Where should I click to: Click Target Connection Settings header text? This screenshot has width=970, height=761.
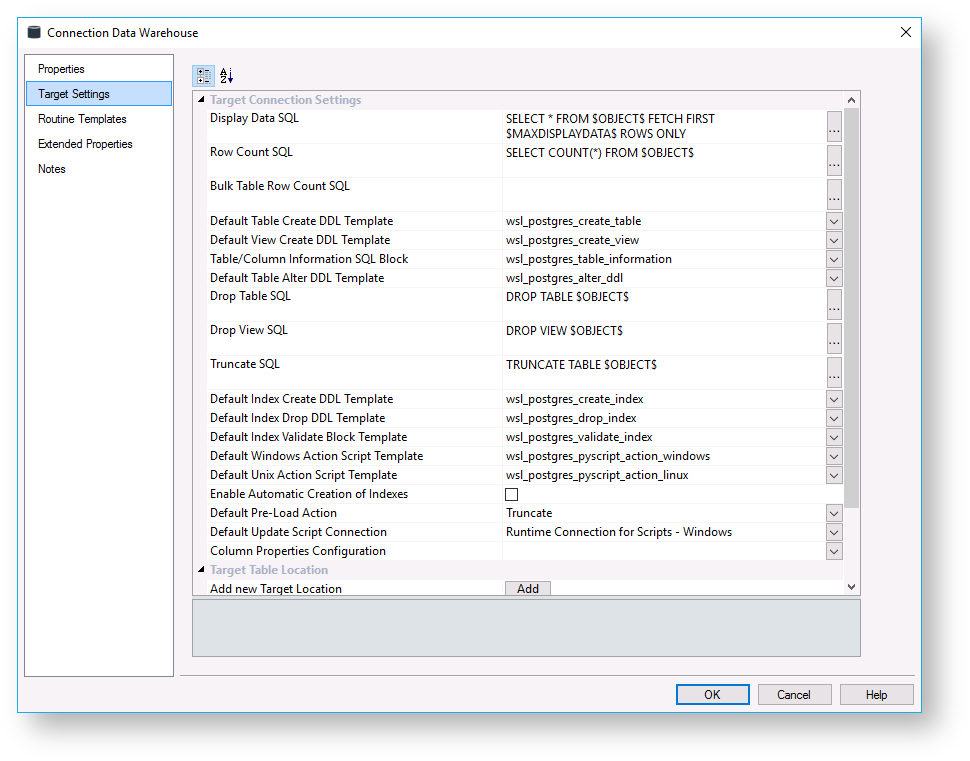click(285, 100)
